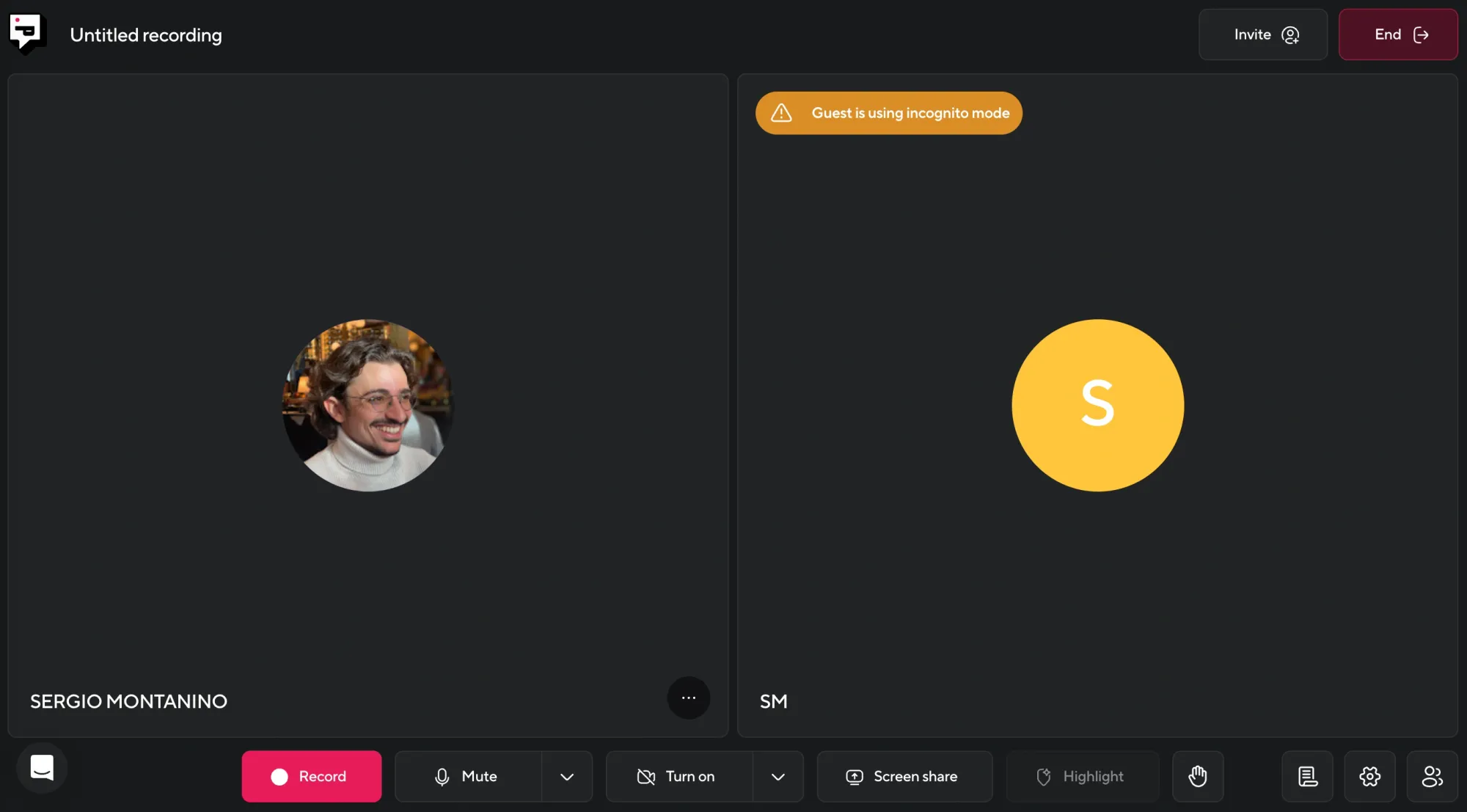Click the Highlight button

1082,776
